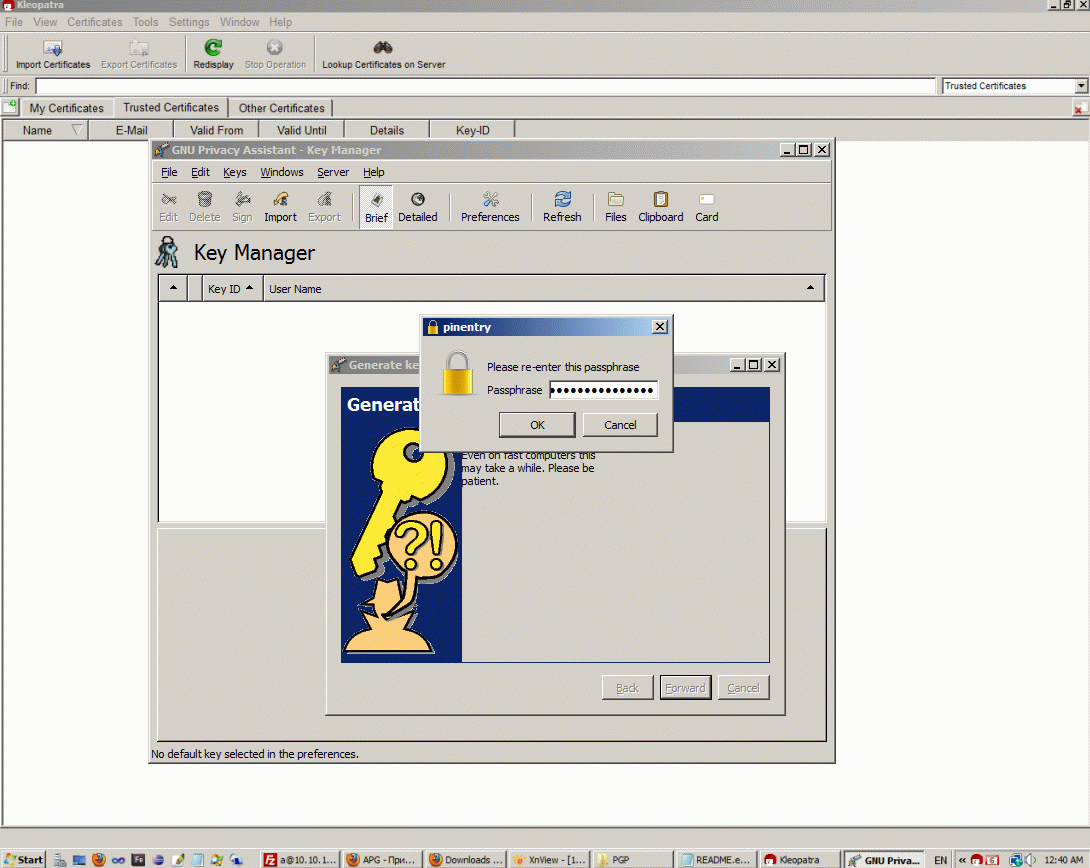Click the Delete key icon in GPA

pos(204,207)
